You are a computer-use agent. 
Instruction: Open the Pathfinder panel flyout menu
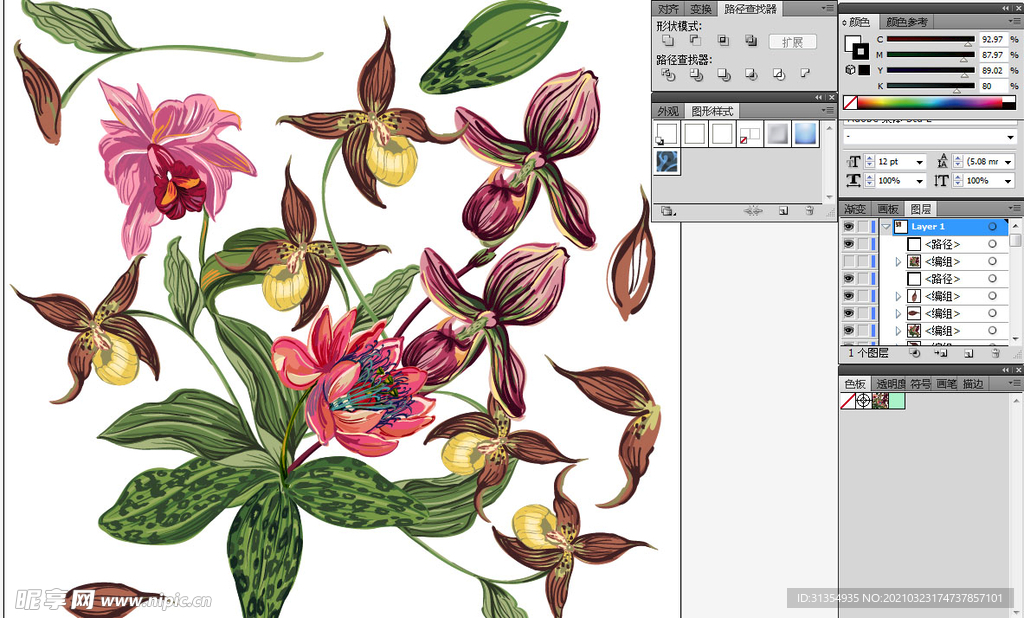(828, 8)
